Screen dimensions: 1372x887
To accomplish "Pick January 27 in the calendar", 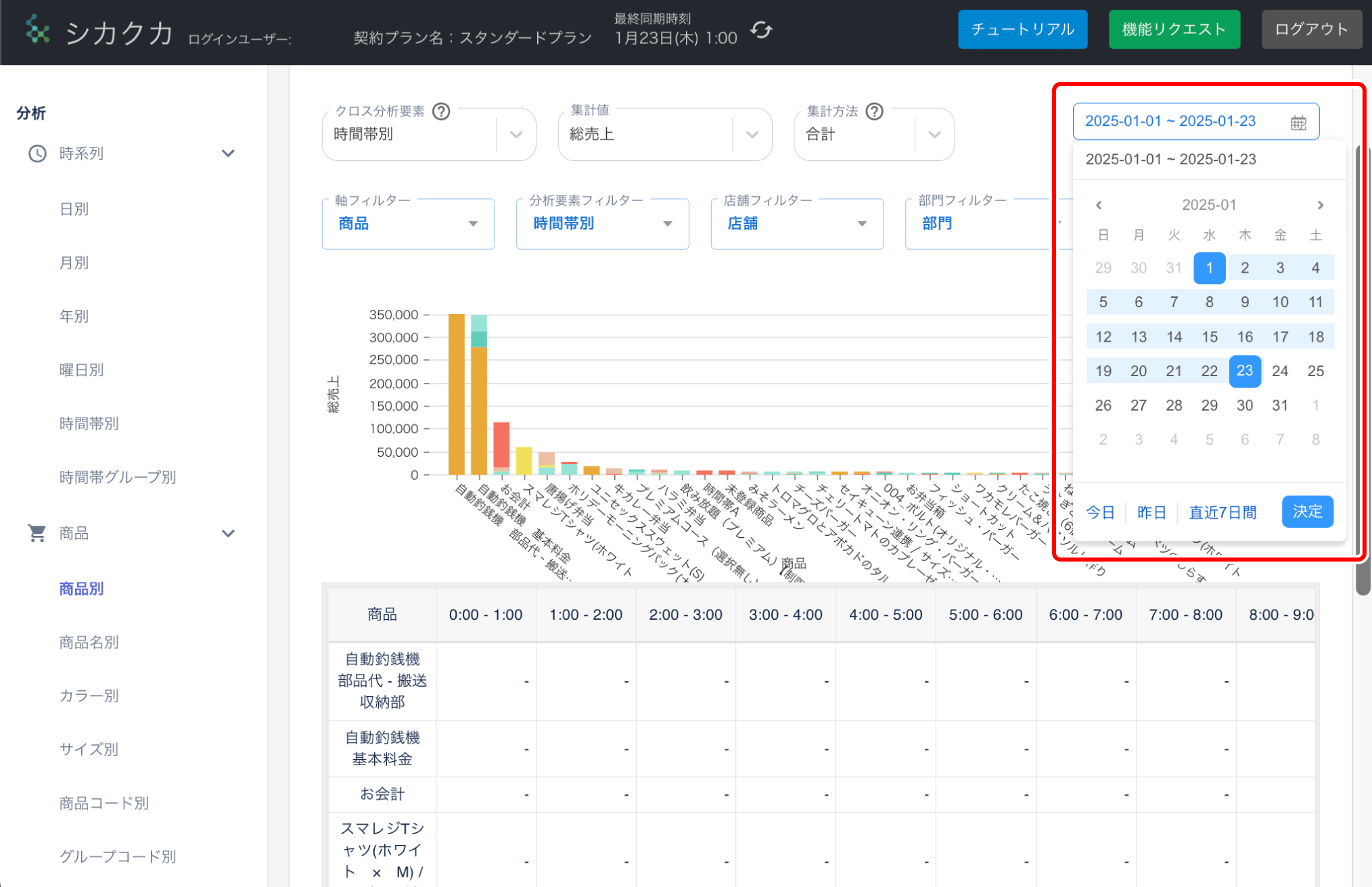I will pyautogui.click(x=1138, y=405).
